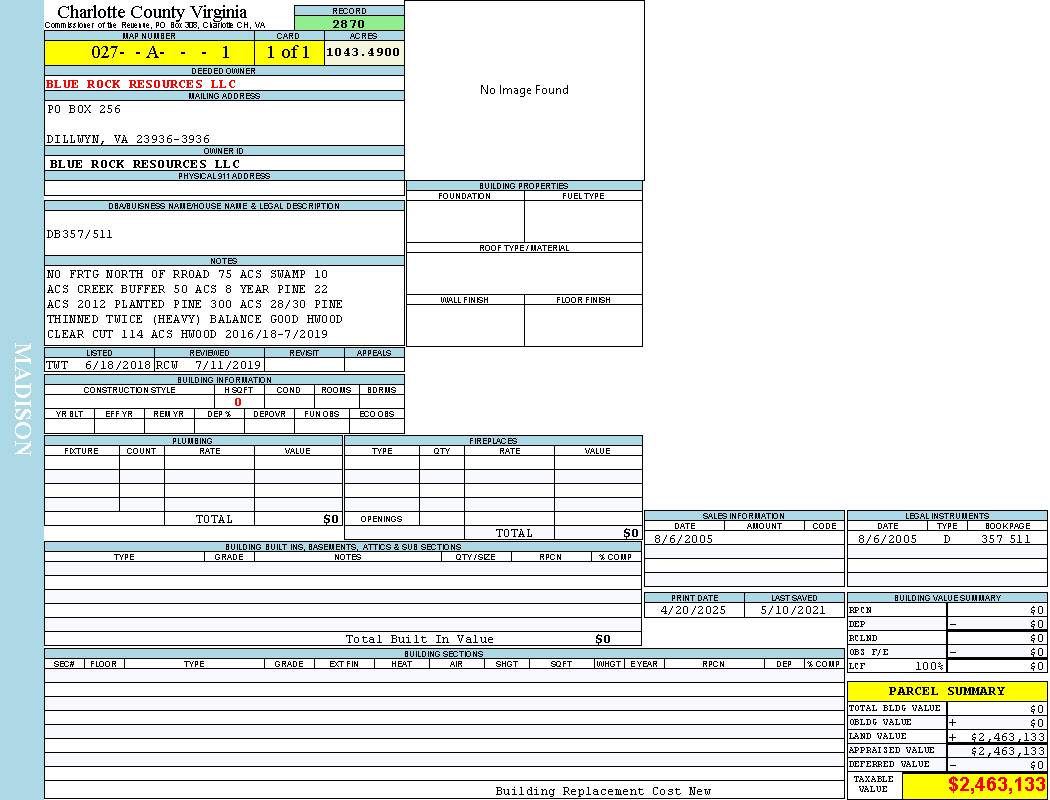Image resolution: width=1050 pixels, height=800 pixels.
Task: Click the red deeded owner name
Action: 141,84
